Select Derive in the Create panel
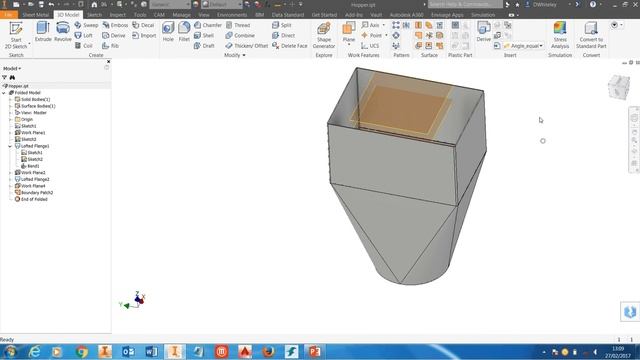Screen dimensions: 640x360 pyautogui.click(x=114, y=36)
